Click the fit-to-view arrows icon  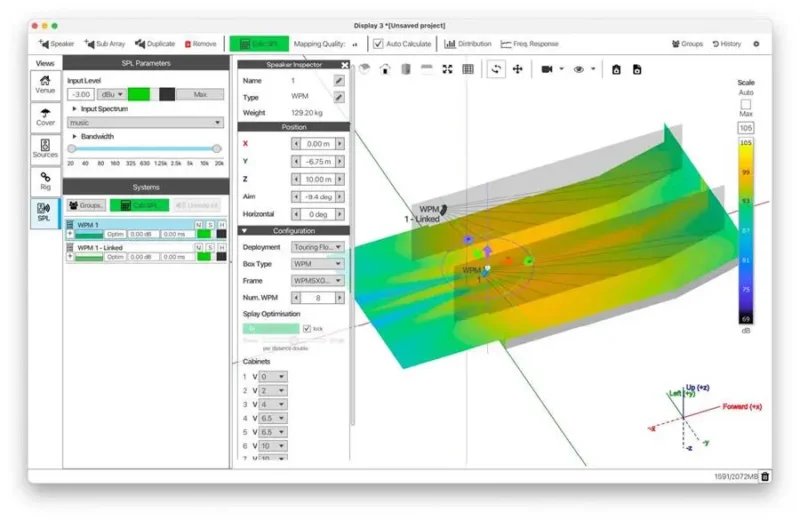point(447,69)
